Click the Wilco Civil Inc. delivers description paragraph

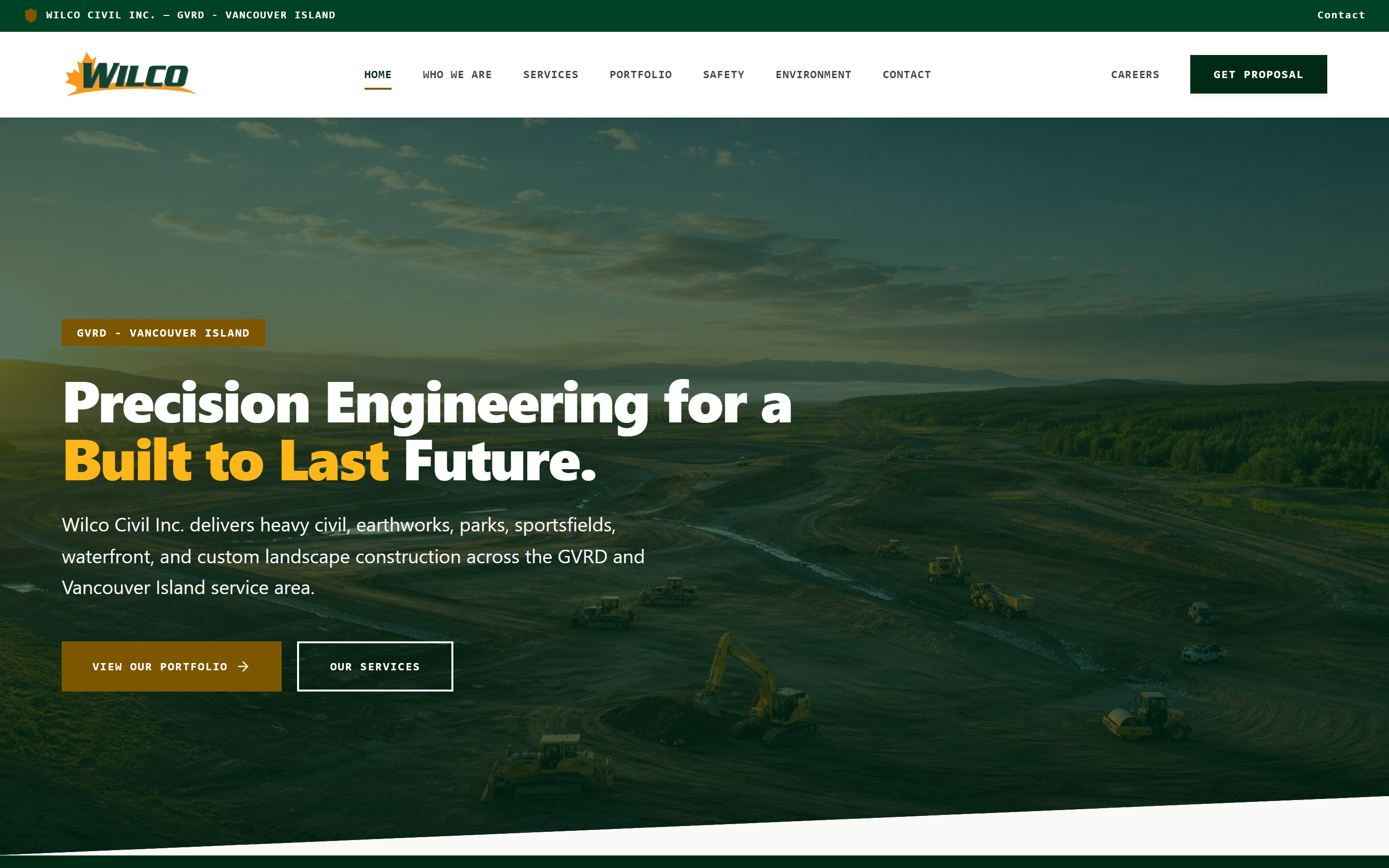click(x=353, y=556)
